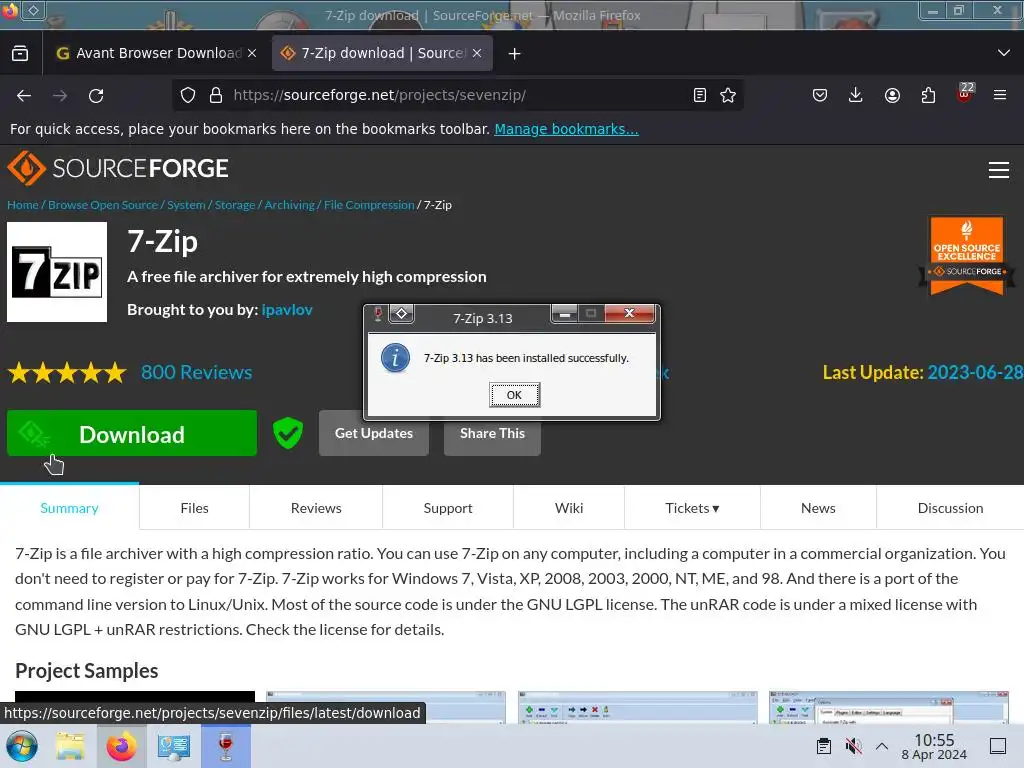Click the show desktop tray button
The height and width of the screenshot is (768, 1024).
[x=998, y=746]
